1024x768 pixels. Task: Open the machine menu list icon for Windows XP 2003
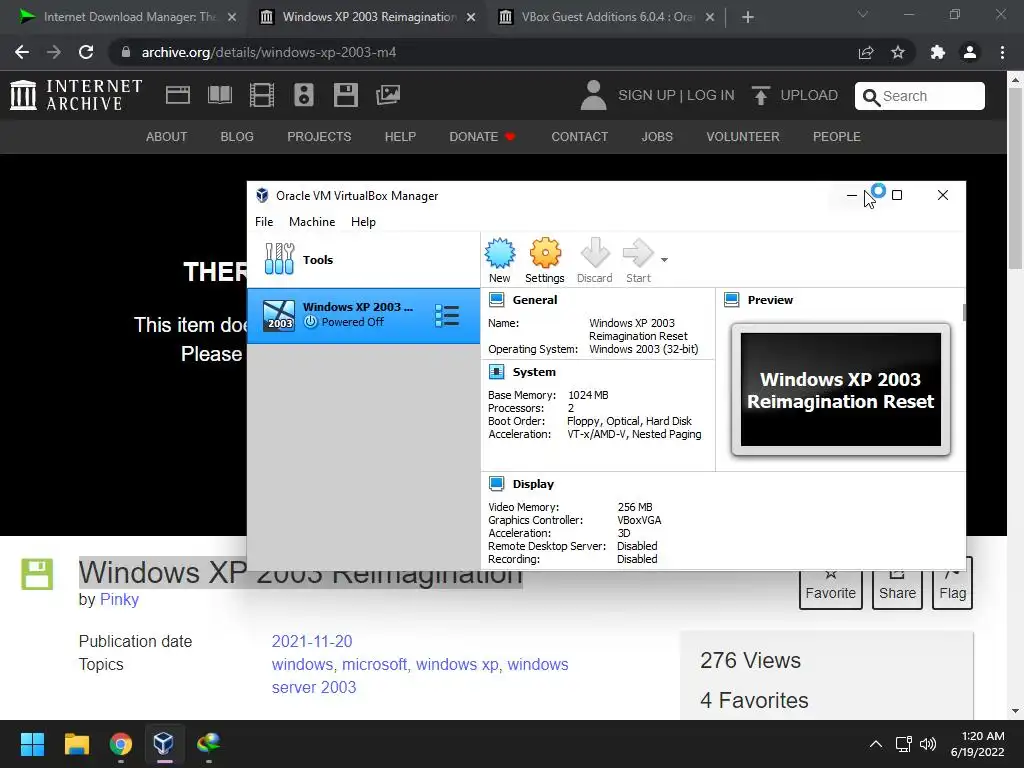[447, 315]
